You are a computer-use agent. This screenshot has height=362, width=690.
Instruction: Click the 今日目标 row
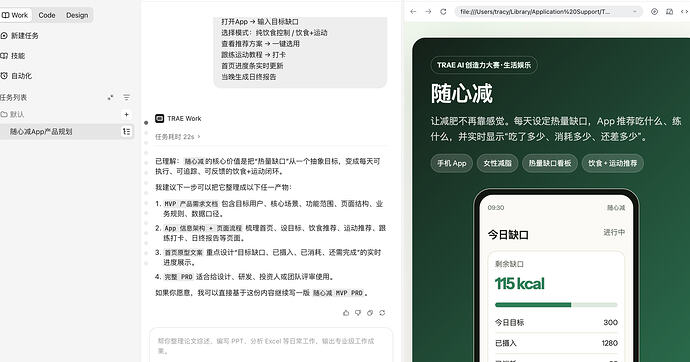[x=556, y=322]
